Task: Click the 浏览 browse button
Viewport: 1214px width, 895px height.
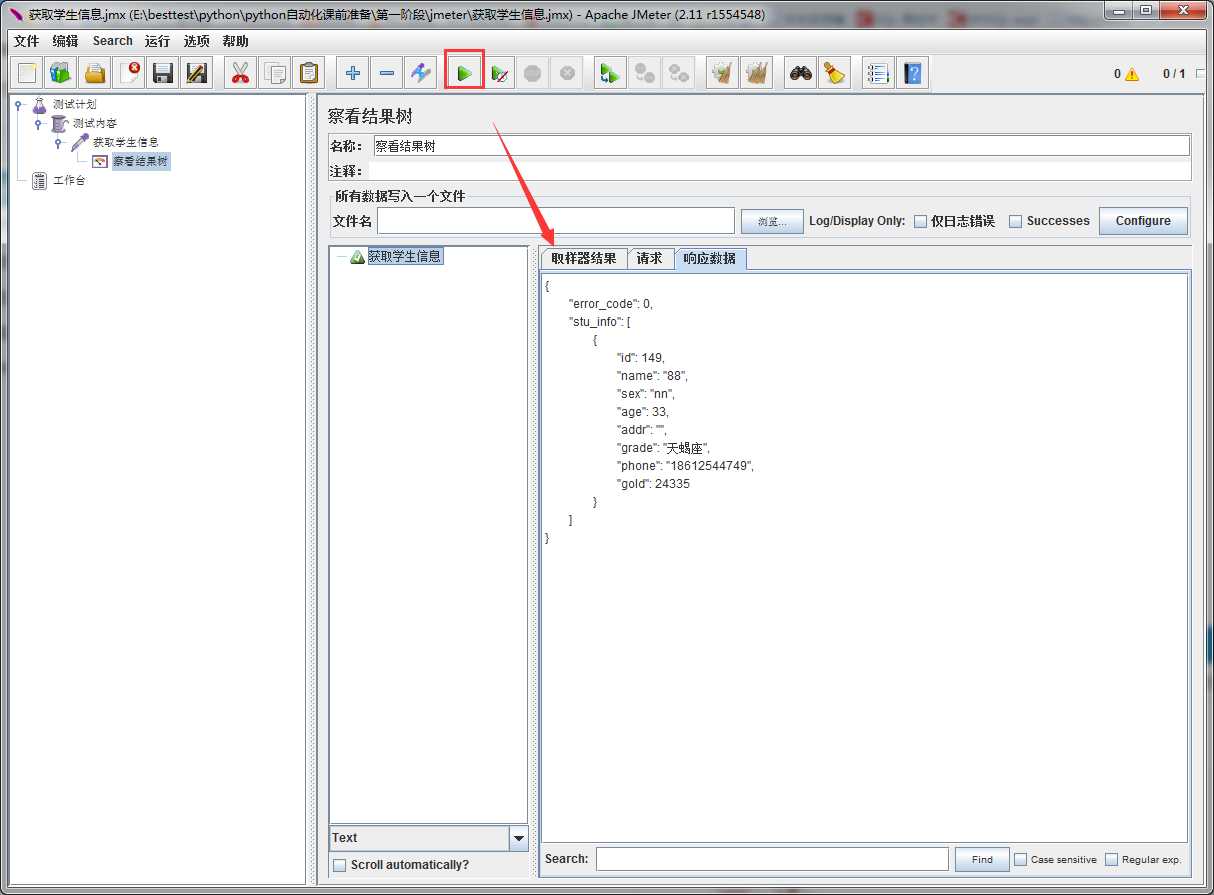Action: (772, 221)
